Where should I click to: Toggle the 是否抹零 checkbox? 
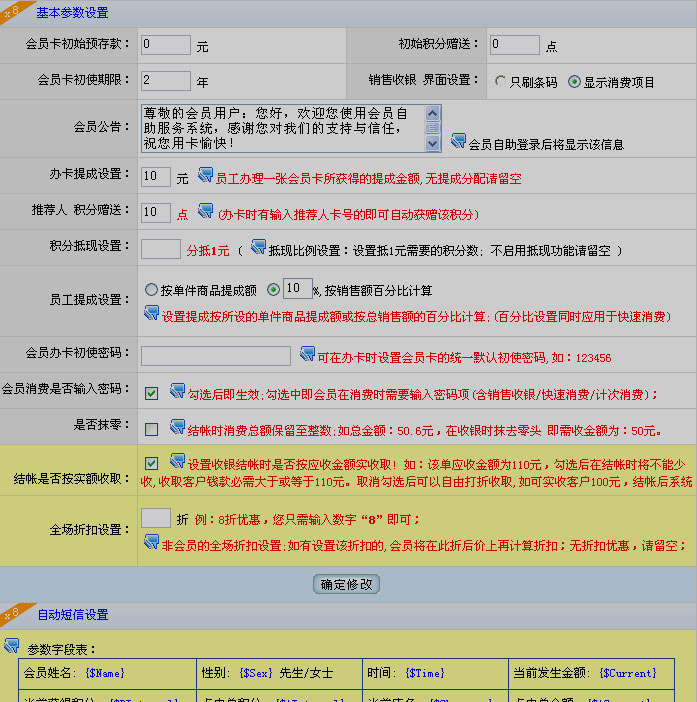(151, 429)
